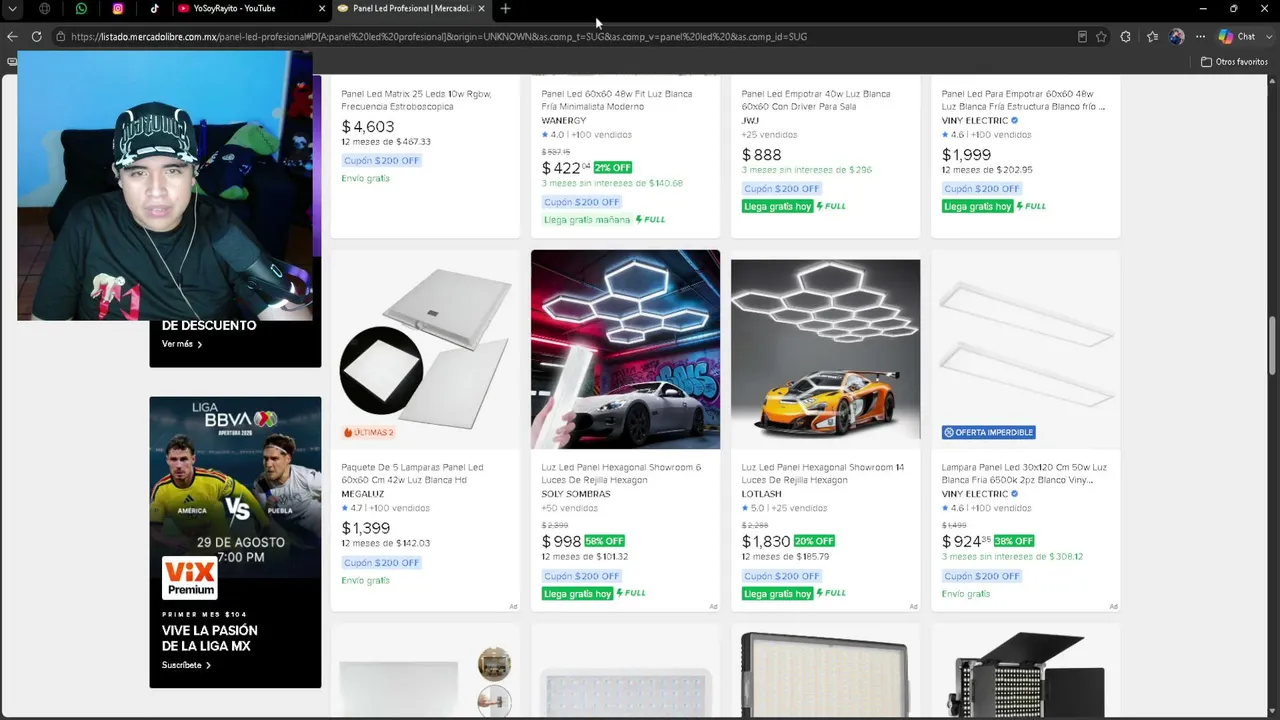Open Luz Led Panel Hexagonal Showroom 14 title
The height and width of the screenshot is (720, 1280).
(x=823, y=474)
